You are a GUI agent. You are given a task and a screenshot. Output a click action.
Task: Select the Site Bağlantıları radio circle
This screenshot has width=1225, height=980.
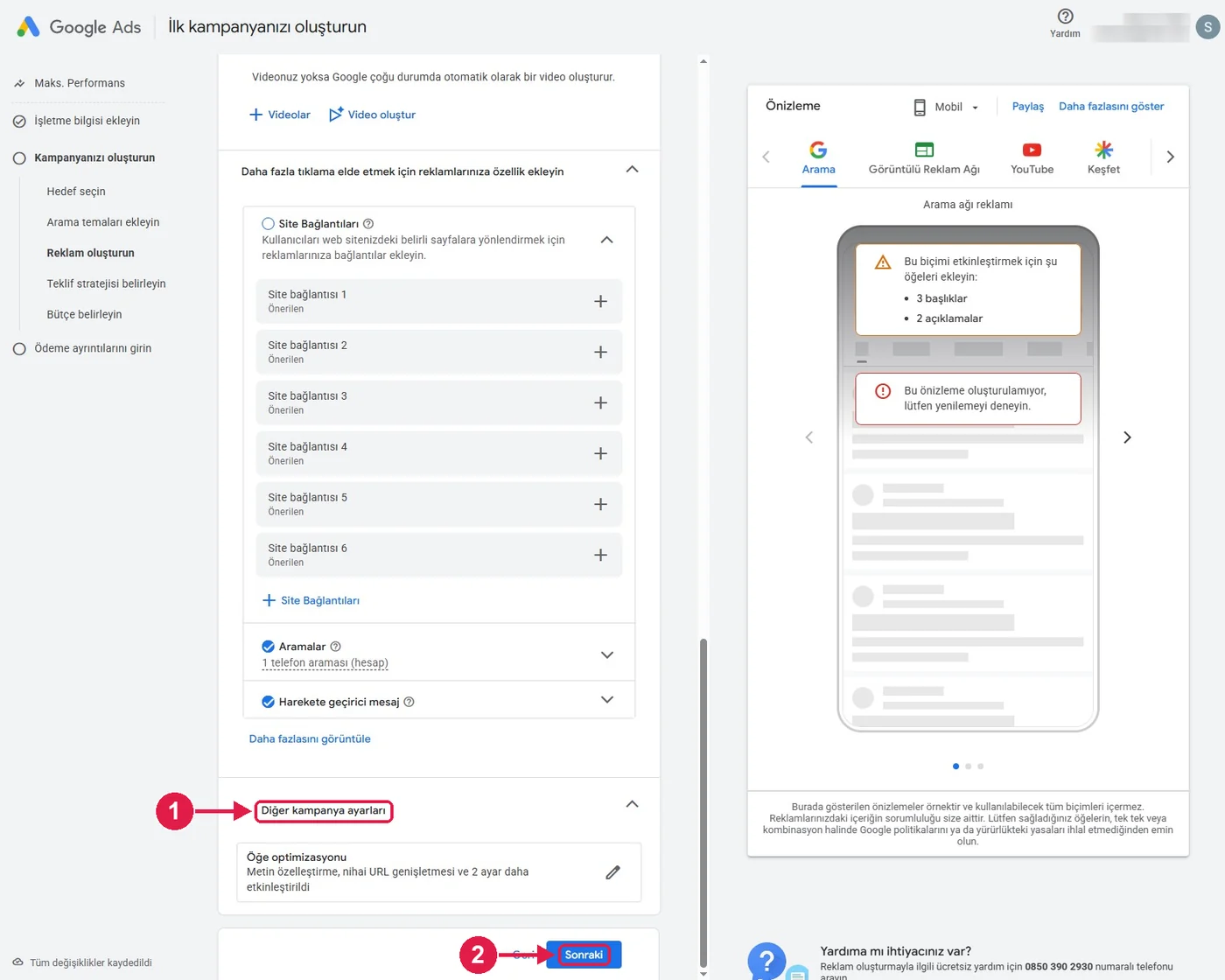pos(269,224)
